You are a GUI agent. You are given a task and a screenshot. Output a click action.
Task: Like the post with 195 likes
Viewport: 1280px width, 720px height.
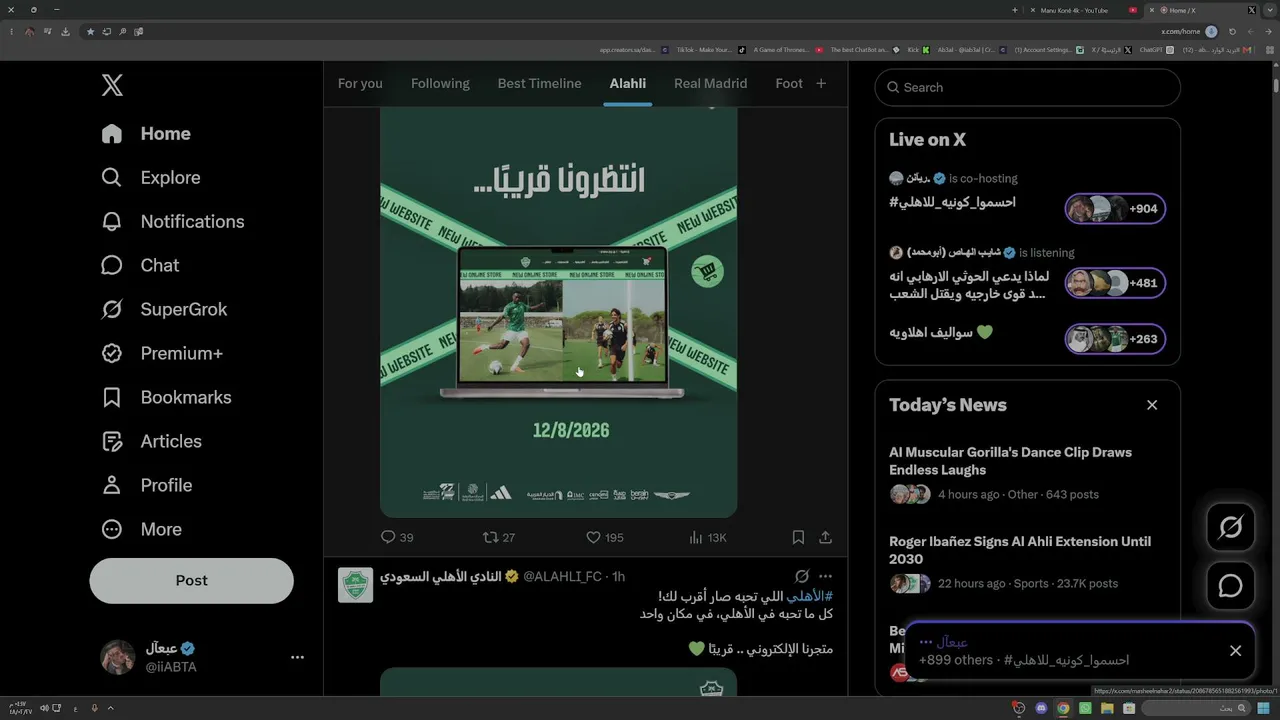[x=604, y=538]
